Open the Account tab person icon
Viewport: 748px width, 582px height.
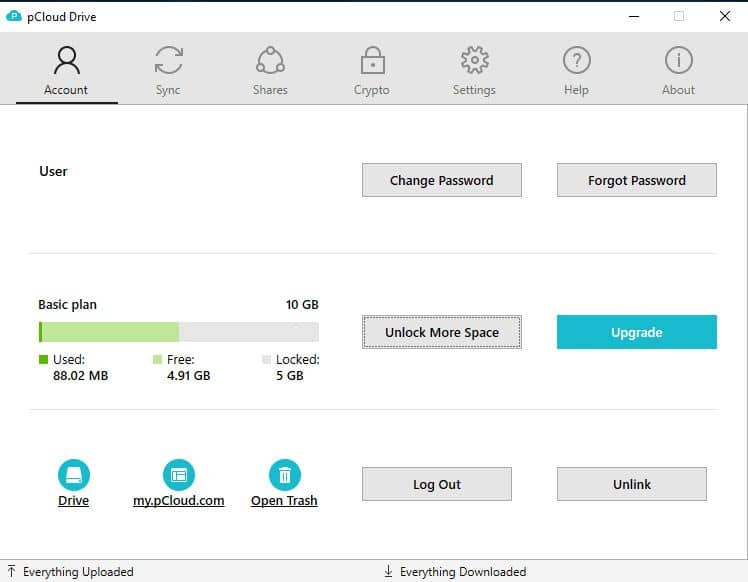(x=67, y=60)
